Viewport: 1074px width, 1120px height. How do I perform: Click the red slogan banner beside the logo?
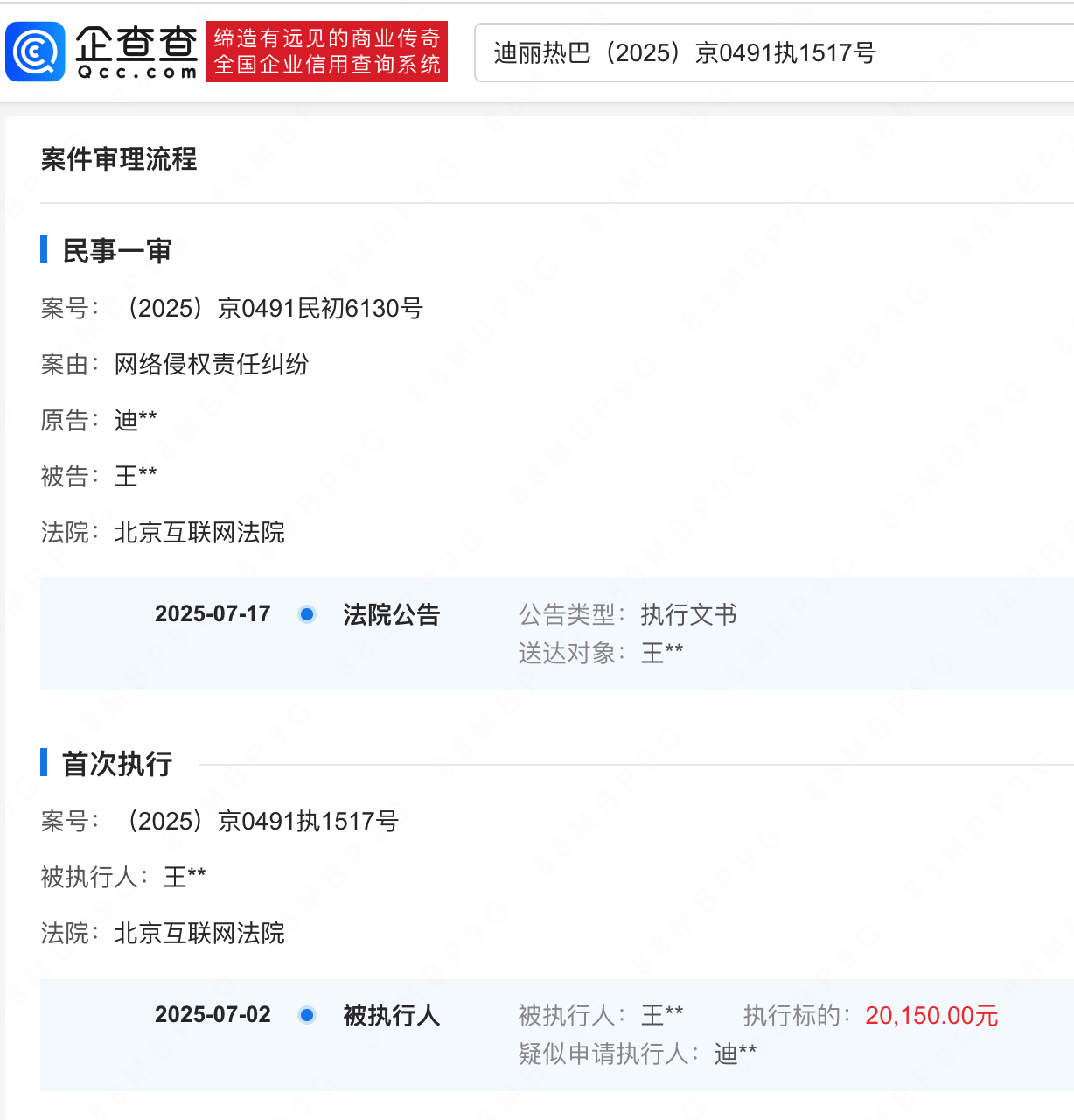[327, 52]
